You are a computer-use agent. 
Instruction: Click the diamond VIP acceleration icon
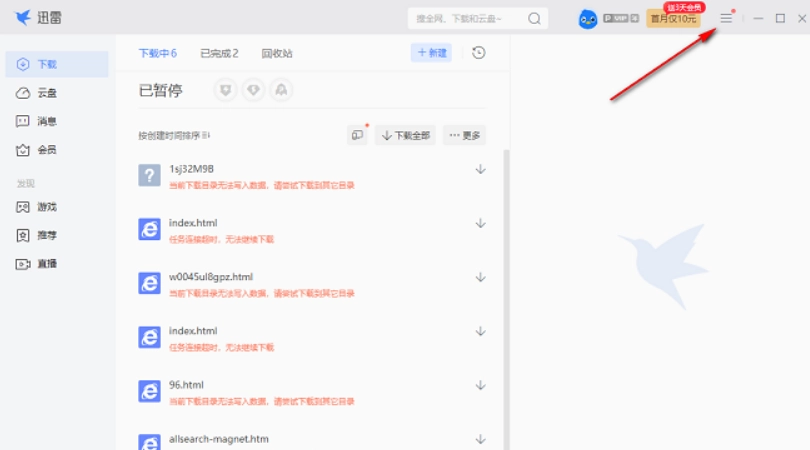point(254,91)
